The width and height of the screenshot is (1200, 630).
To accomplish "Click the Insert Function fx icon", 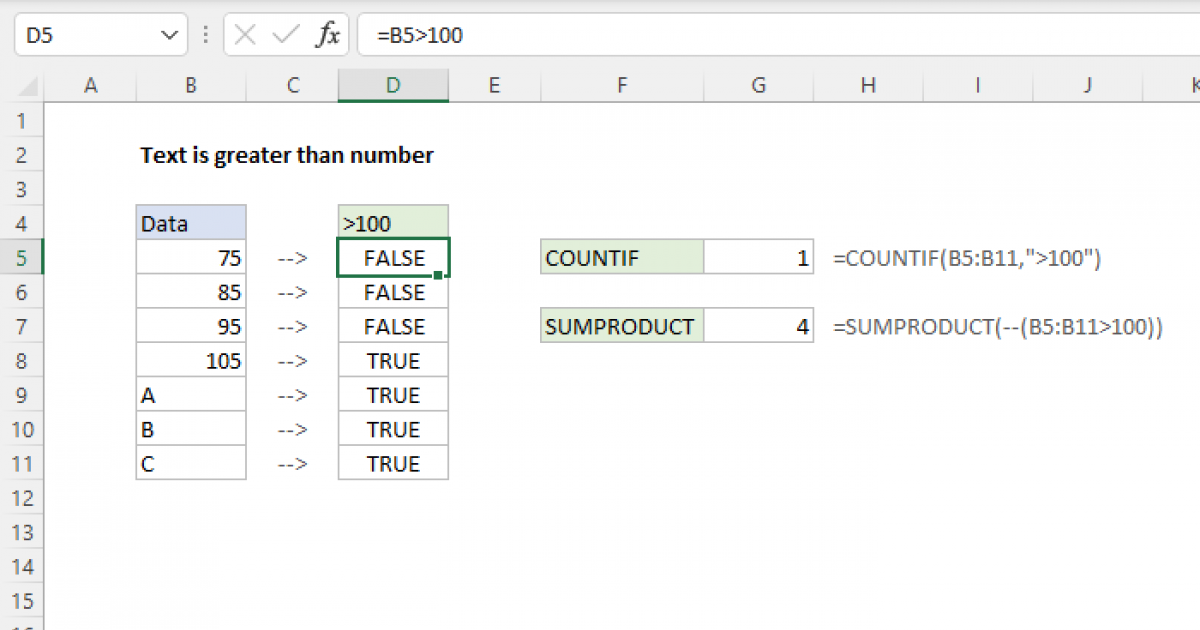I will pos(327,36).
